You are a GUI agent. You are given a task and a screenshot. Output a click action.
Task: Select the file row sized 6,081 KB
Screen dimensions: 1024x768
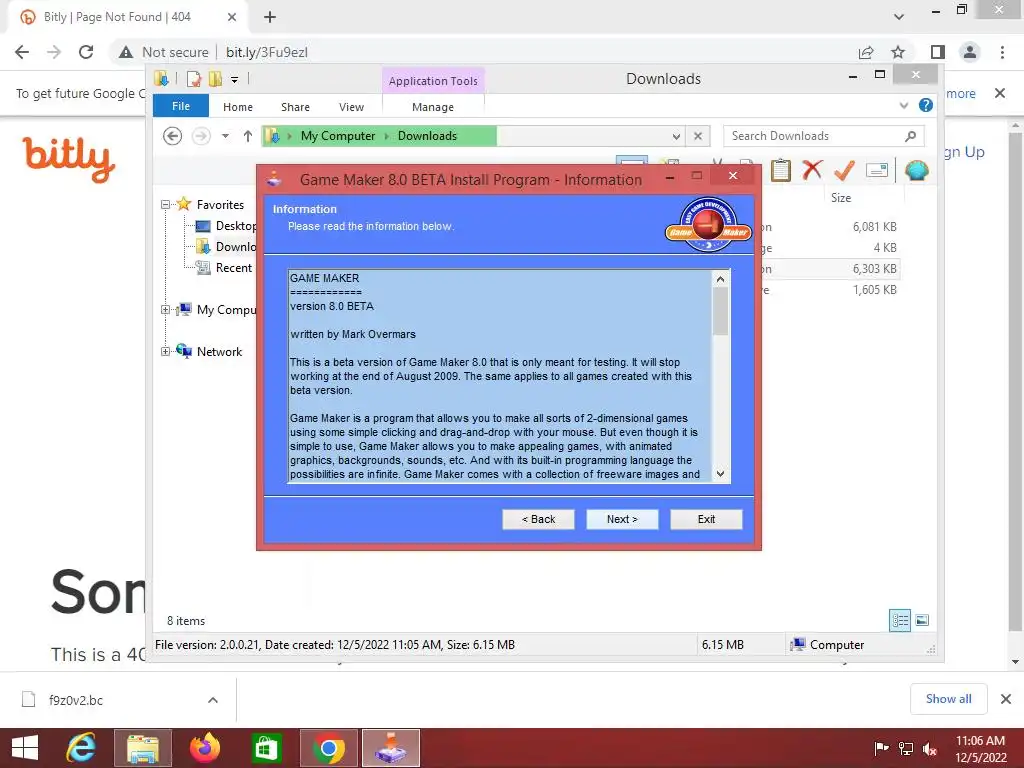tap(830, 227)
